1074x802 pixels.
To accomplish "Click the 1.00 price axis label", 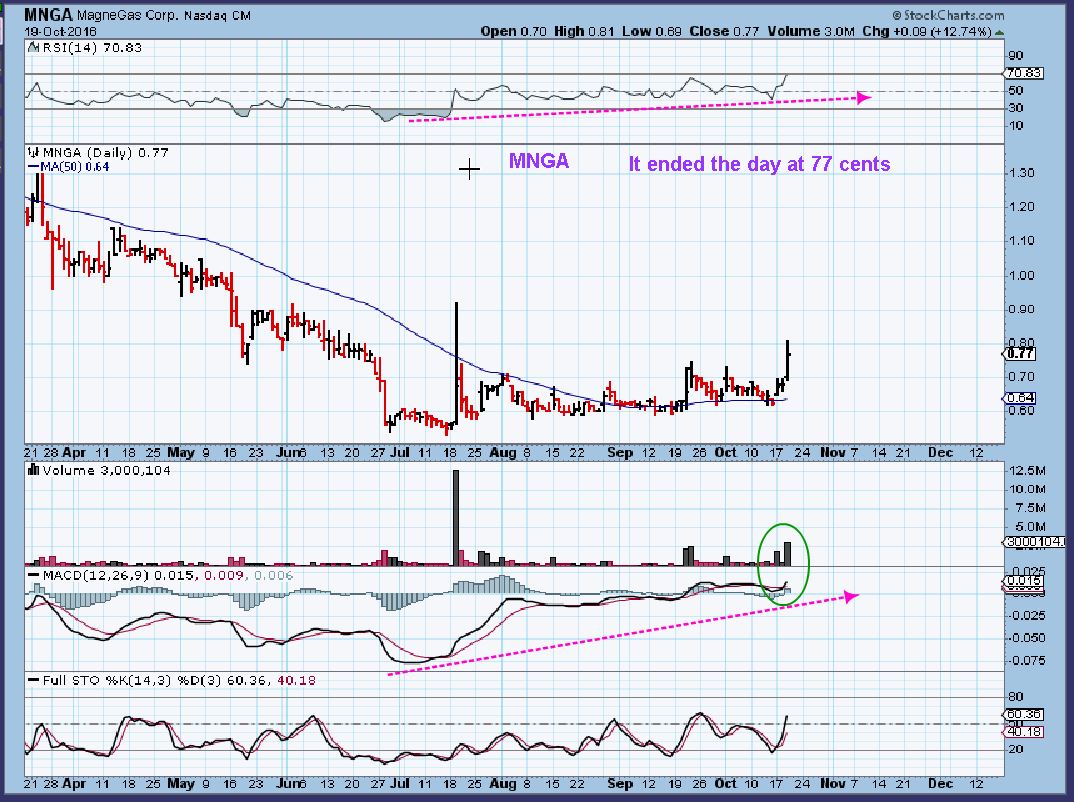I will (1021, 275).
